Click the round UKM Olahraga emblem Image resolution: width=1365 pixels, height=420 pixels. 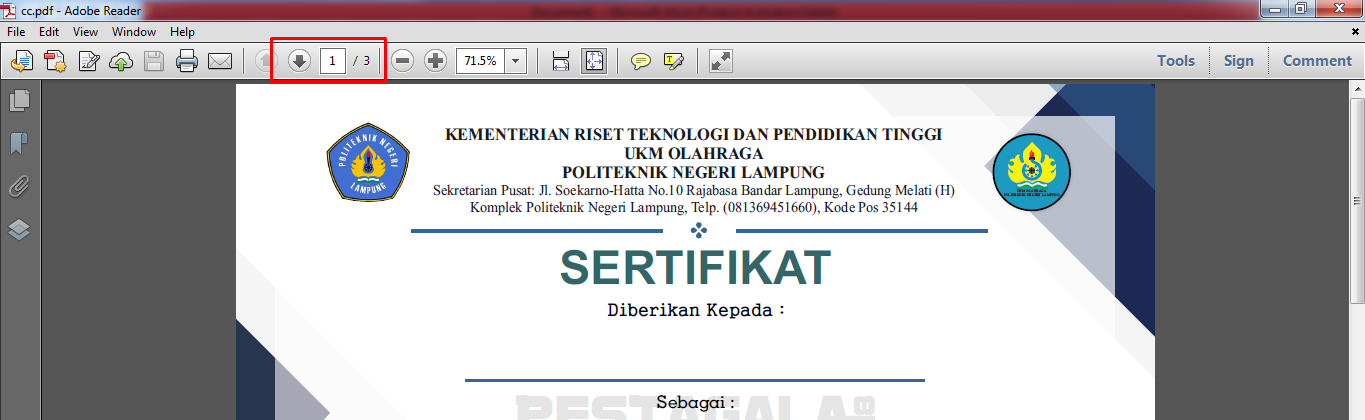(1032, 172)
